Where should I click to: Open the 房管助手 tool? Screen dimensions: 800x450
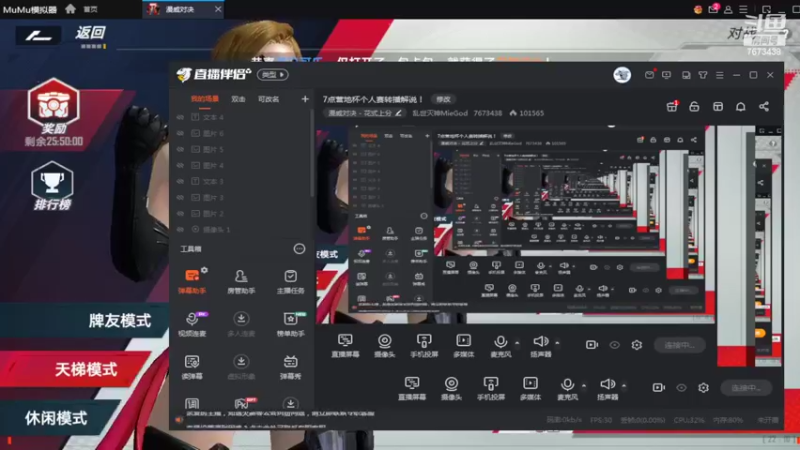241,282
